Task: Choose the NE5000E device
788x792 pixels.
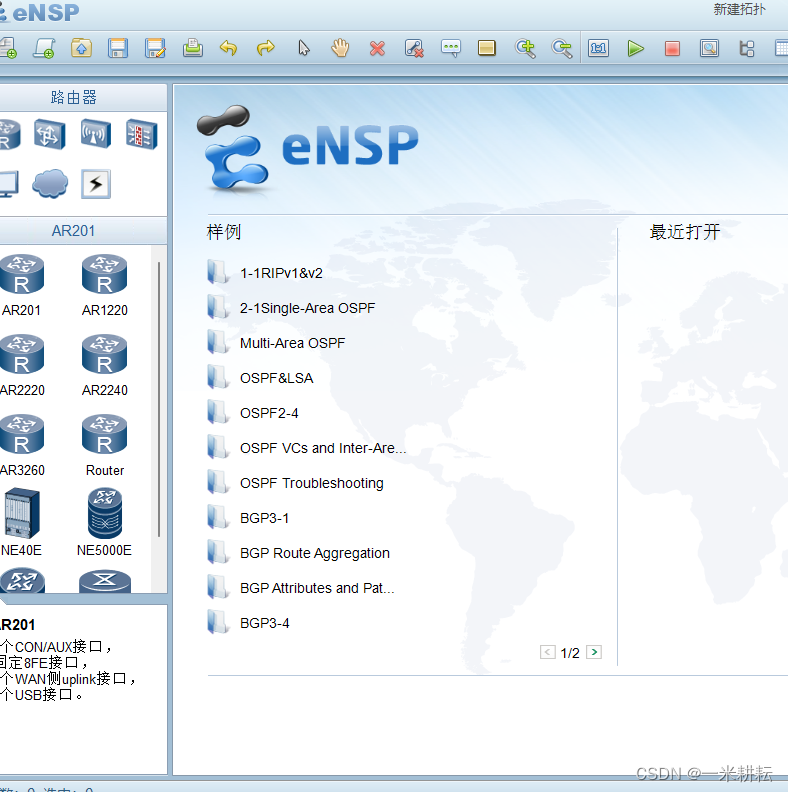Action: 104,522
